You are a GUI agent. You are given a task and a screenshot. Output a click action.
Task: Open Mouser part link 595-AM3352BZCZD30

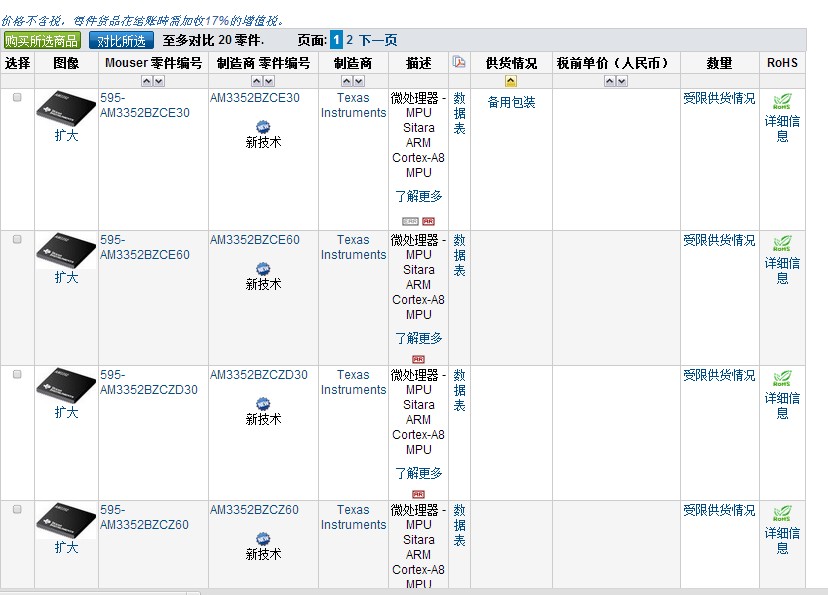(149, 382)
